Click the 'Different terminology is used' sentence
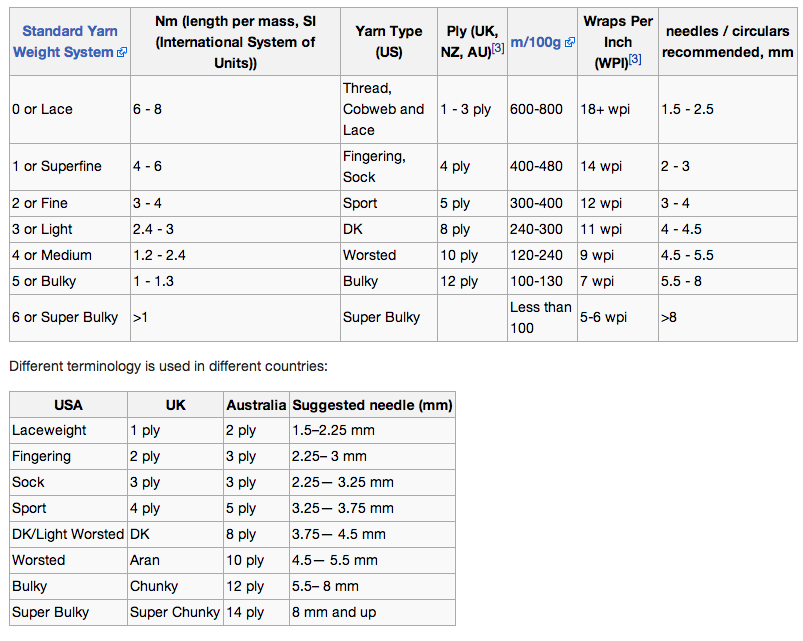803x641 pixels. (x=168, y=367)
